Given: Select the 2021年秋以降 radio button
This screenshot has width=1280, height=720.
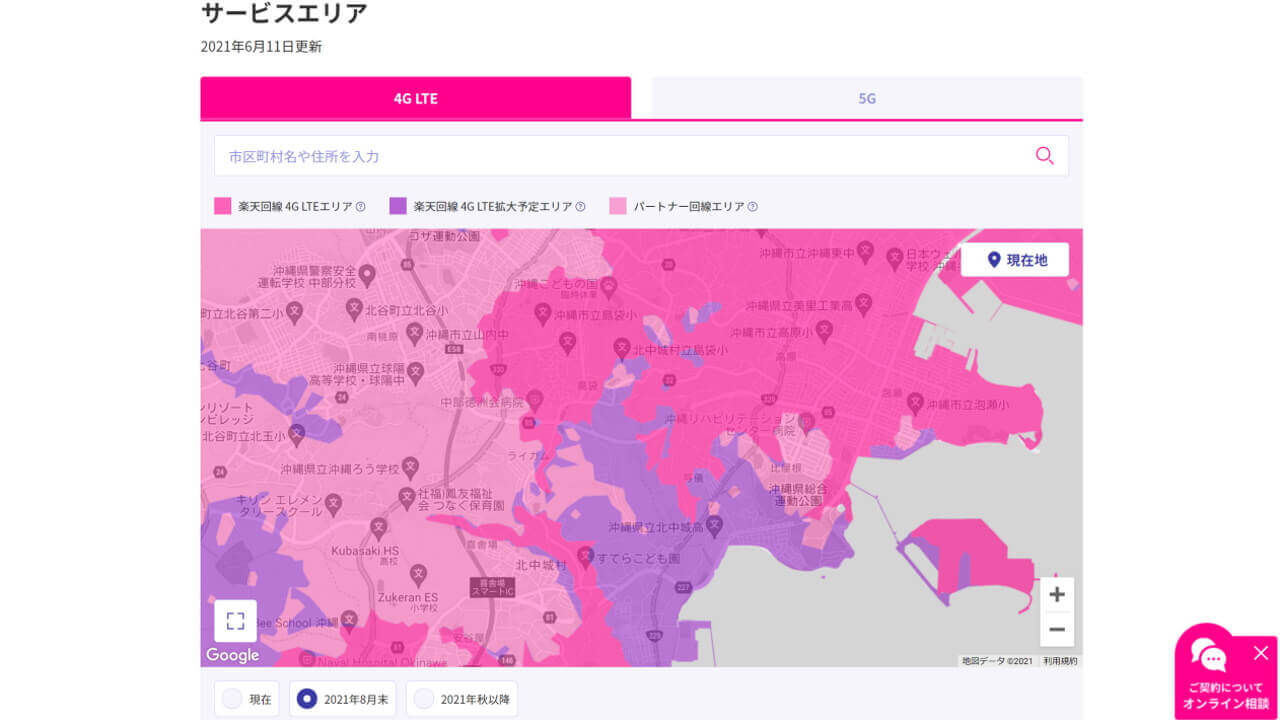Looking at the screenshot, I should pyautogui.click(x=425, y=699).
